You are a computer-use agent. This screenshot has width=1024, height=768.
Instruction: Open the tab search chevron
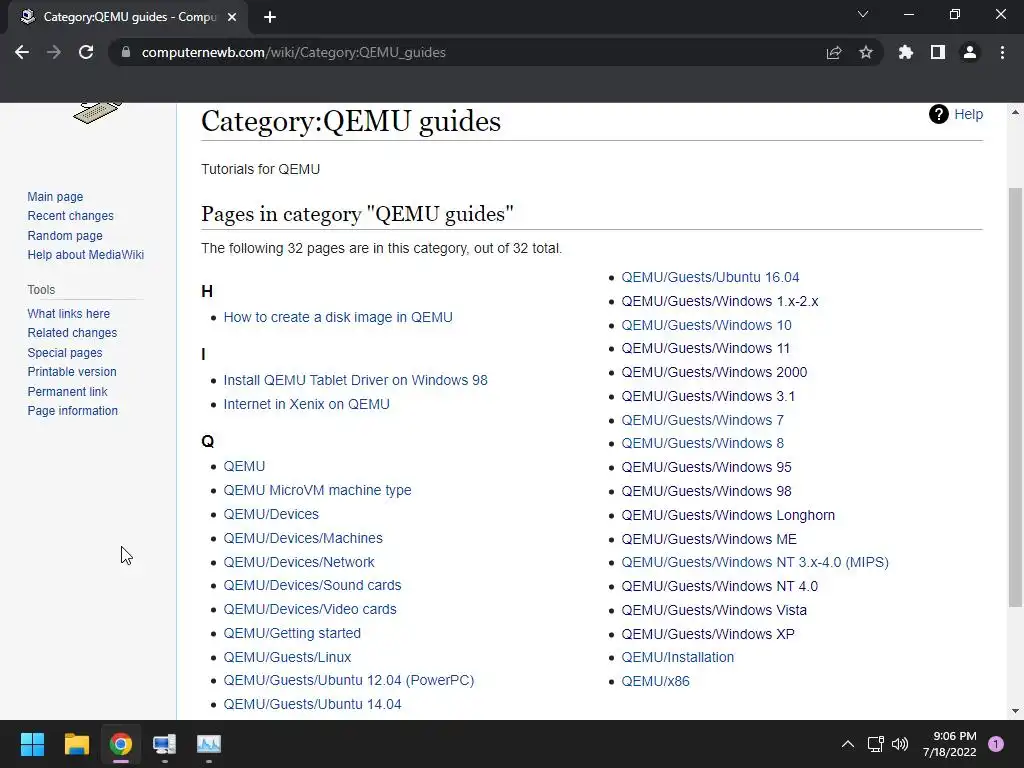click(863, 14)
